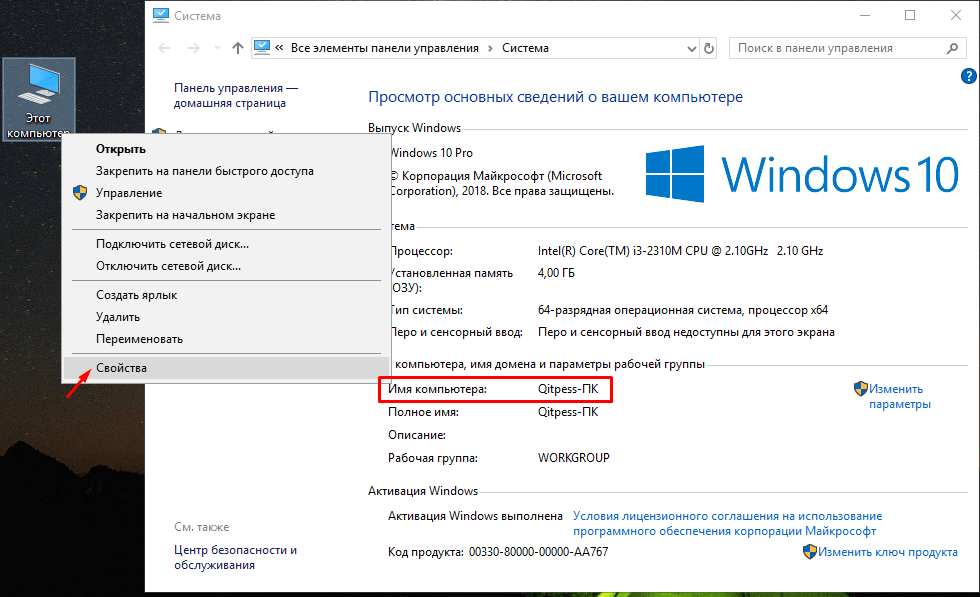Open the license agreement terms link
The image size is (980, 597).
(728, 523)
